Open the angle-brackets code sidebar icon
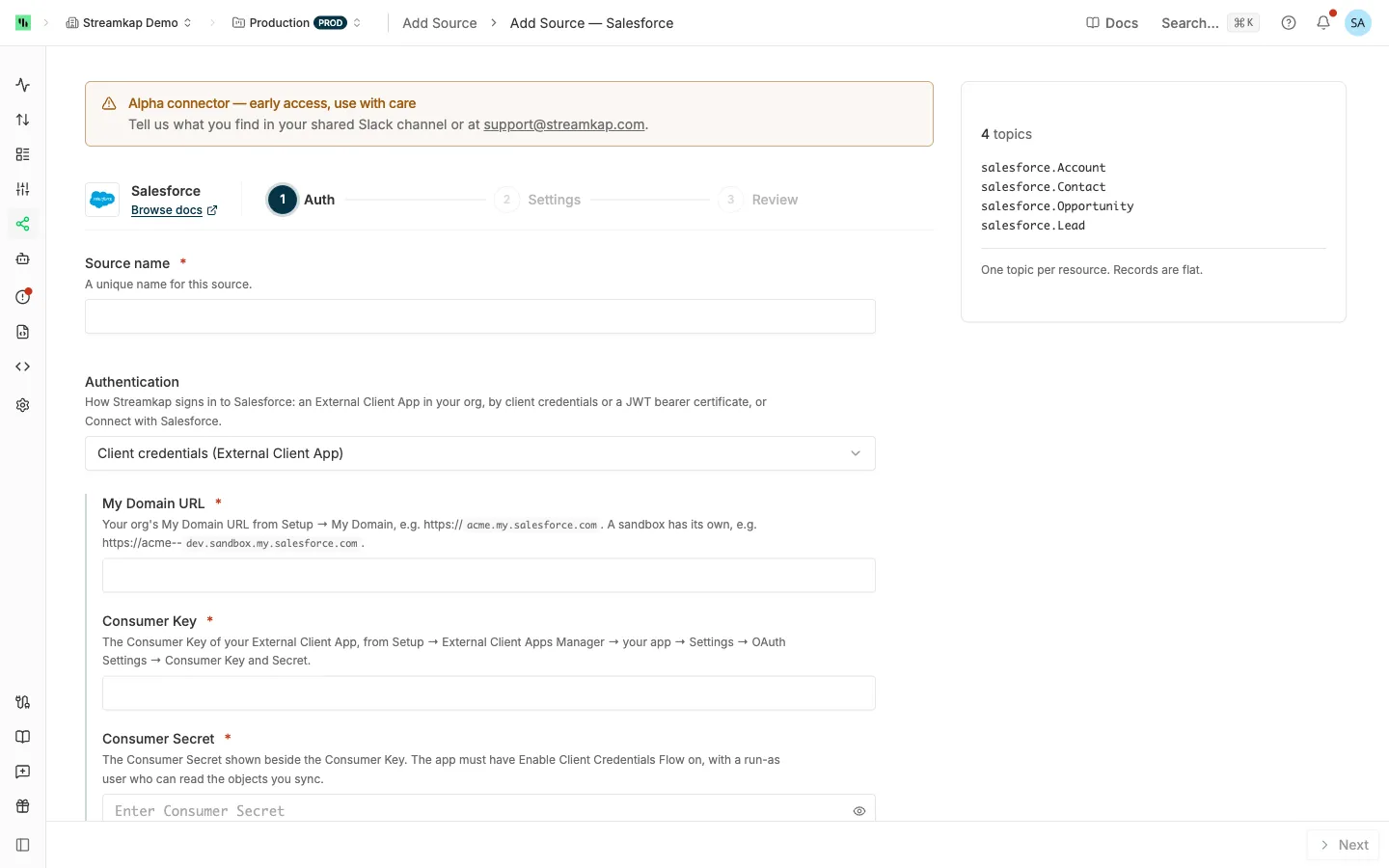Viewport: 1389px width, 868px height. pyautogui.click(x=23, y=366)
